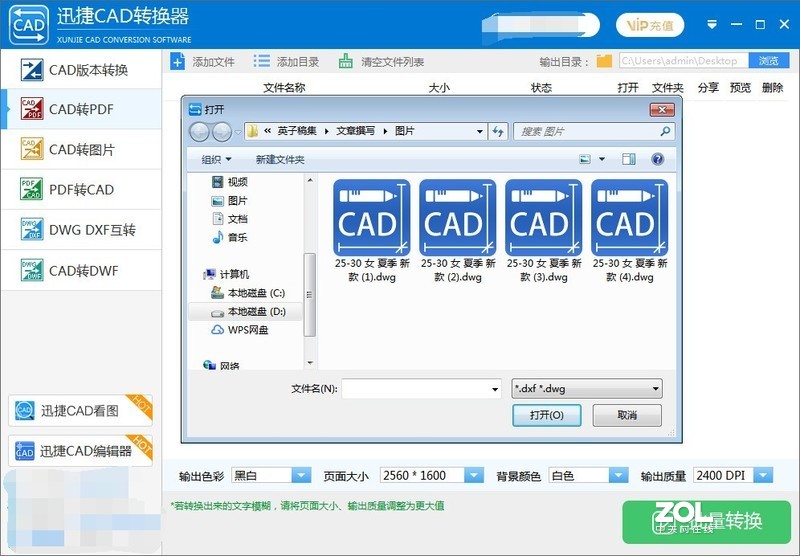Click the change view icon
This screenshot has width=800, height=556.
[585, 160]
